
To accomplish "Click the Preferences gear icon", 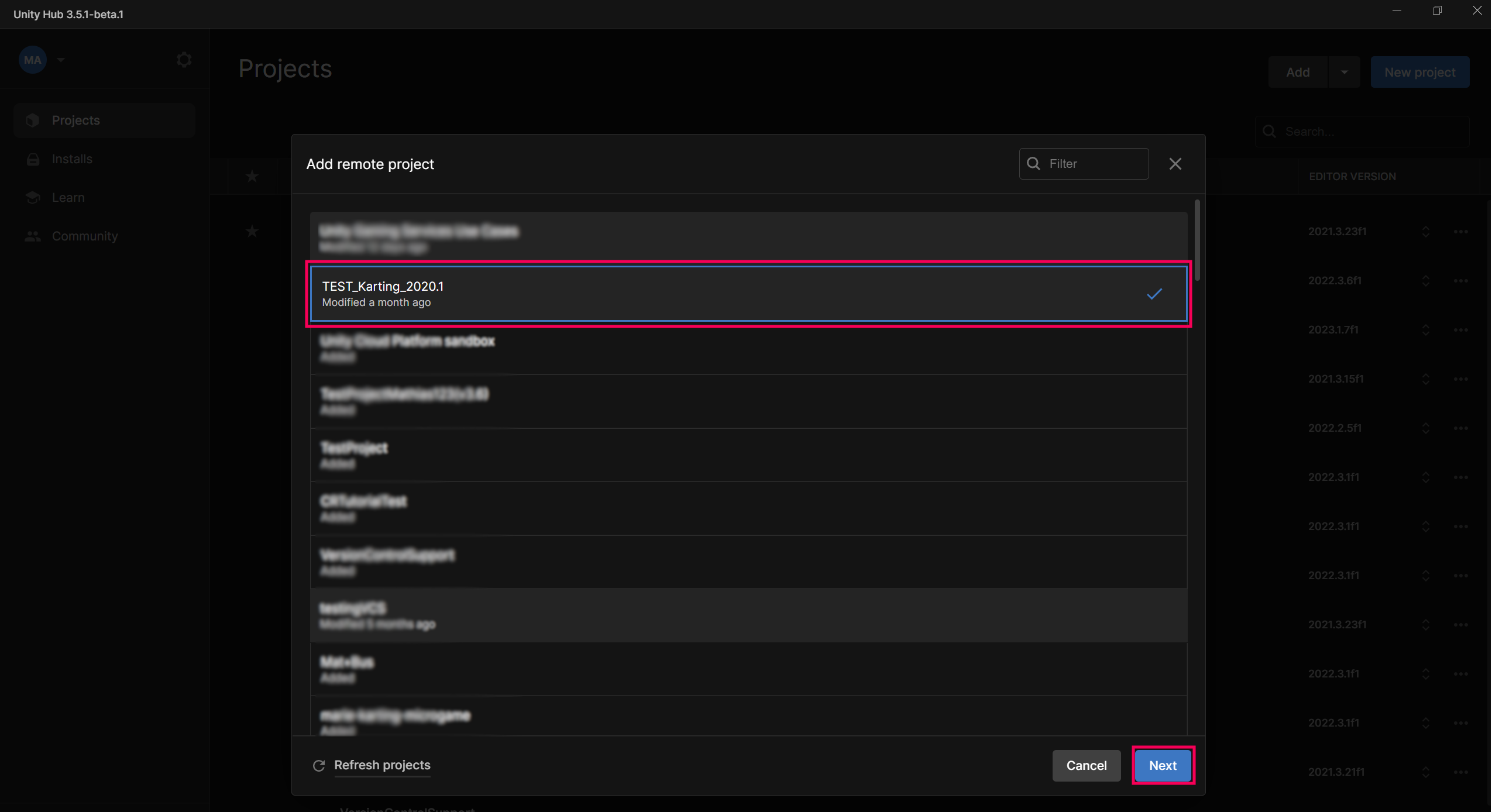I will click(184, 60).
